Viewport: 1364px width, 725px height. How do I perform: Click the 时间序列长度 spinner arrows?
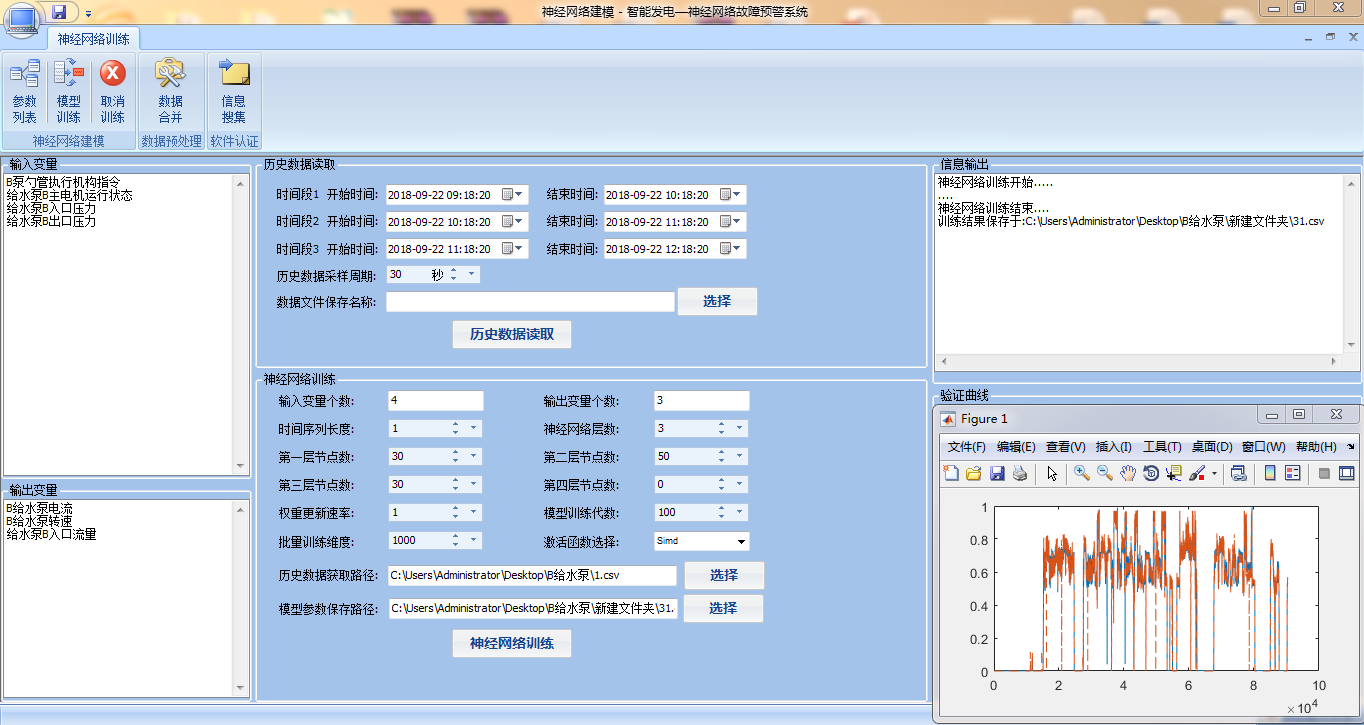coord(455,428)
